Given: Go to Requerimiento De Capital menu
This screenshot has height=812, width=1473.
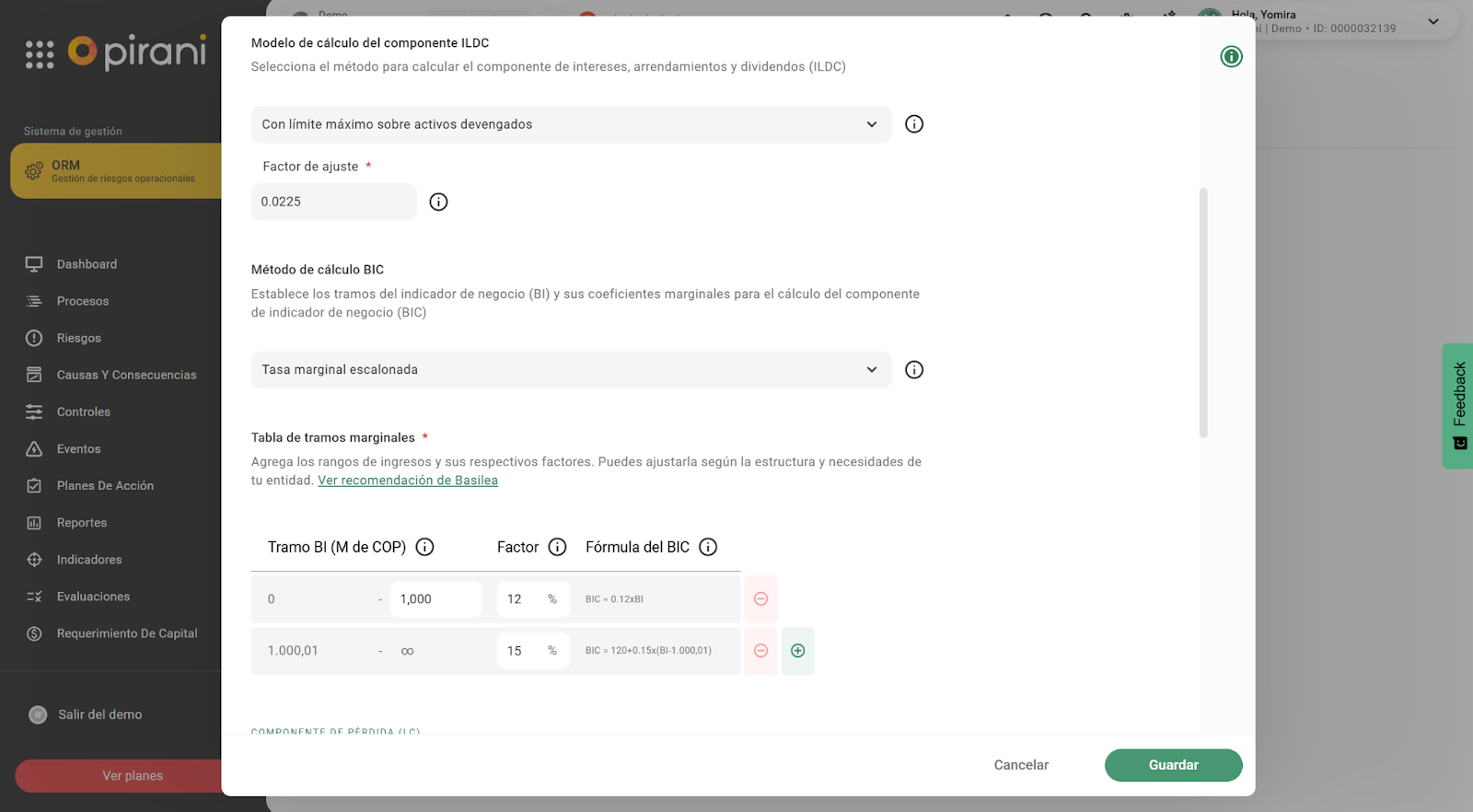Looking at the screenshot, I should pos(127,633).
